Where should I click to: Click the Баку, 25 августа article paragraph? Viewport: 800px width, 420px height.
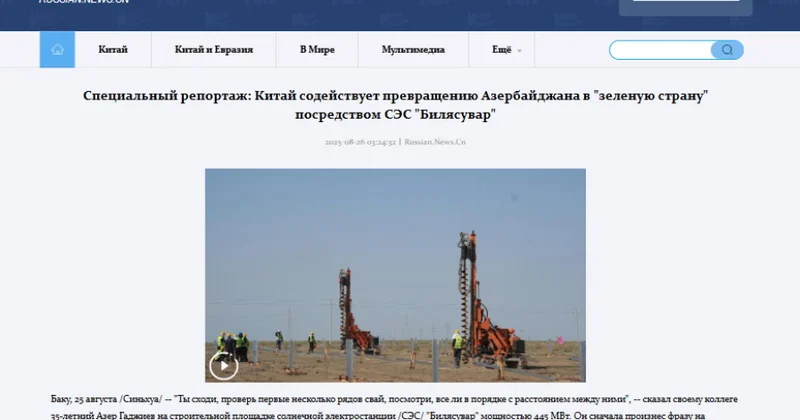coord(394,407)
